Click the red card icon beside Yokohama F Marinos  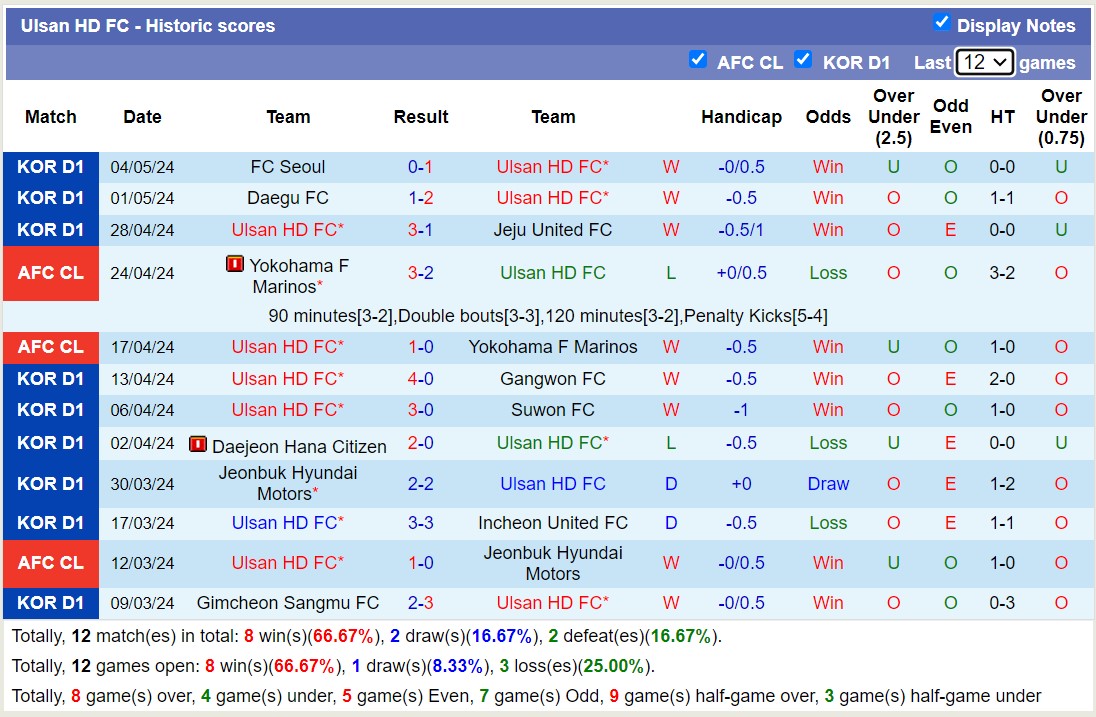coord(235,264)
